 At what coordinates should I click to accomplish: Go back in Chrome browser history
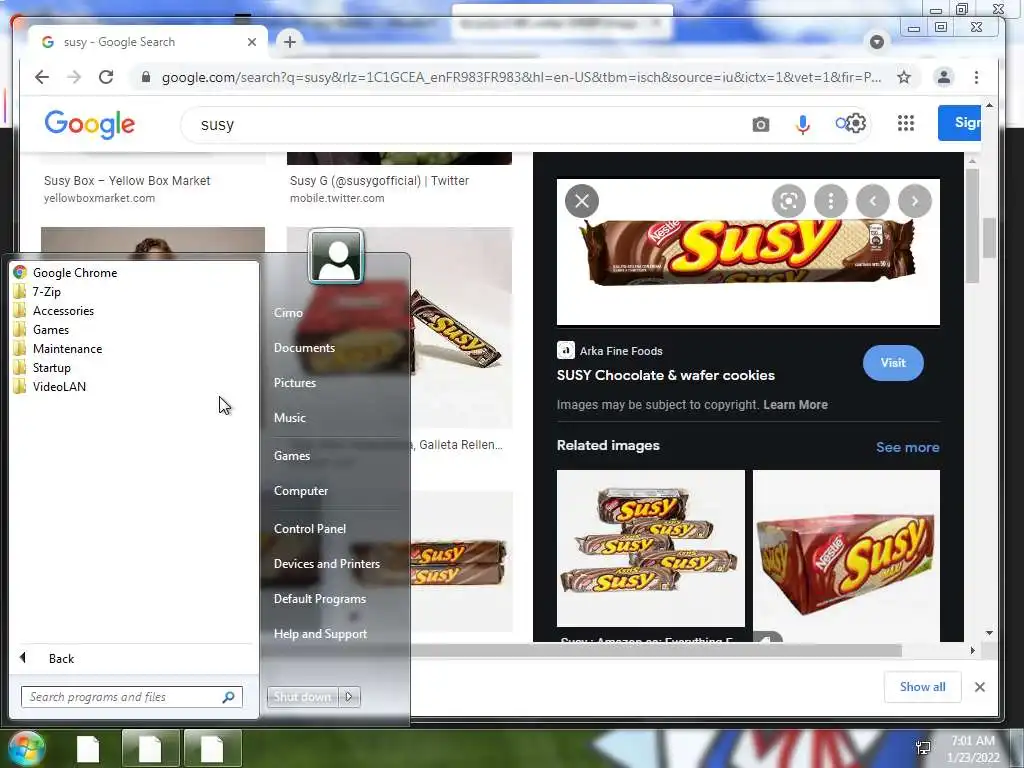pyautogui.click(x=42, y=77)
